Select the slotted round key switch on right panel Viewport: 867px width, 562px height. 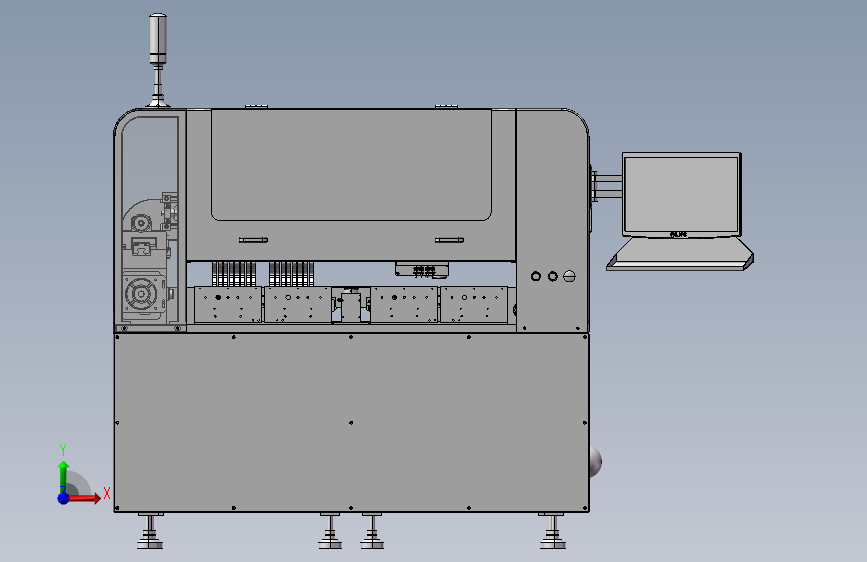click(x=569, y=276)
